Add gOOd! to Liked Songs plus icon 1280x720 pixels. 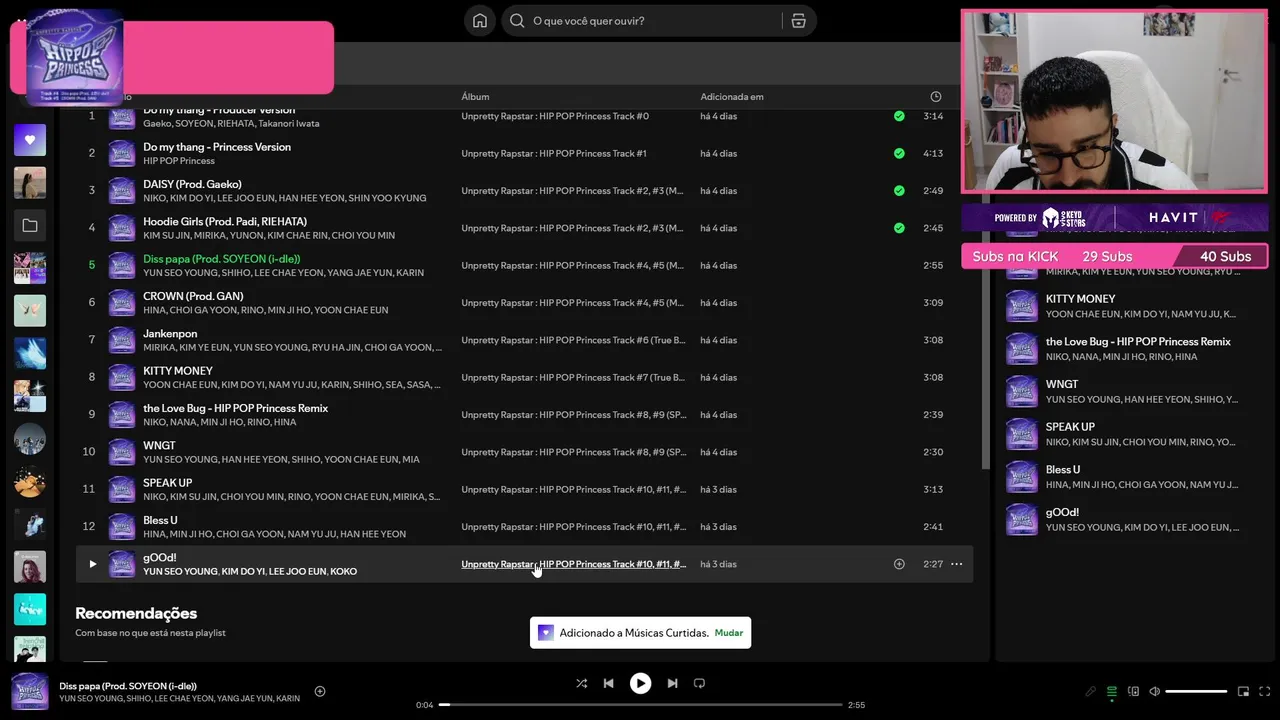(x=899, y=564)
